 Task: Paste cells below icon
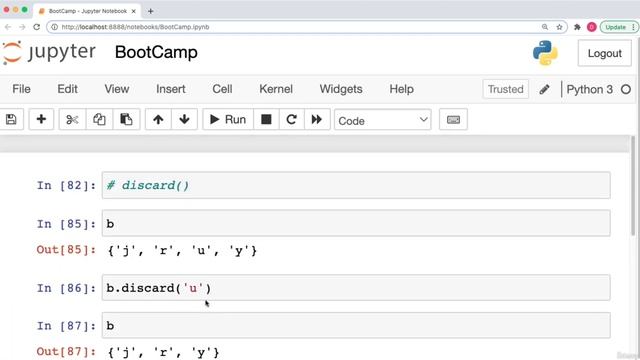(x=126, y=119)
